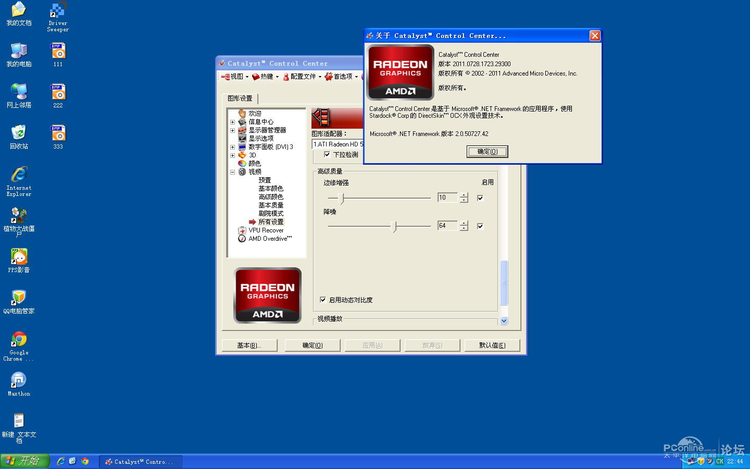The width and height of the screenshot is (750, 469).
Task: Click the 欢迎 hand icon in tree
Action: (242, 113)
